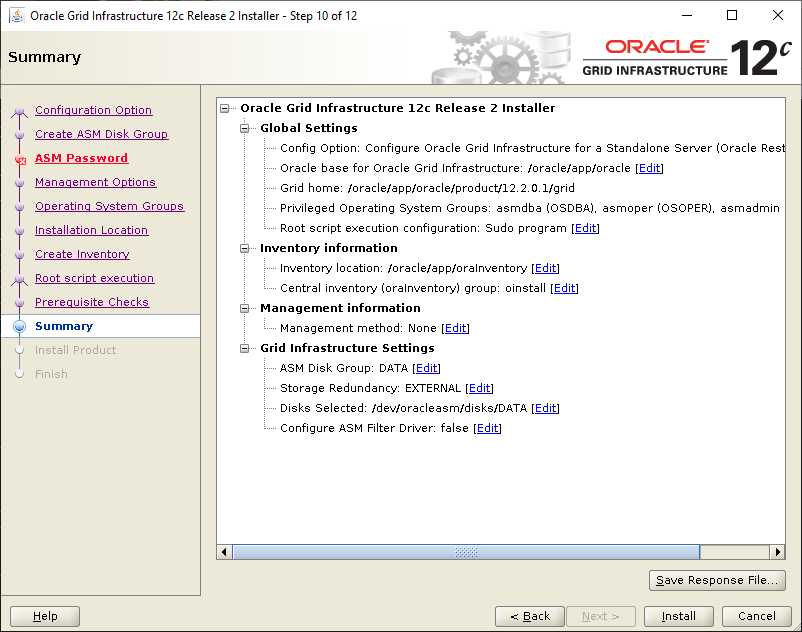Open the Help button
The width and height of the screenshot is (802, 632).
(x=45, y=616)
